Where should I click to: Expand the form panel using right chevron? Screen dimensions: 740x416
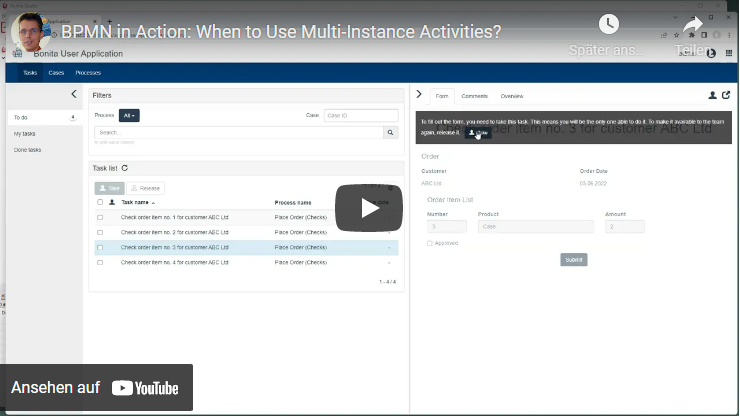419,94
